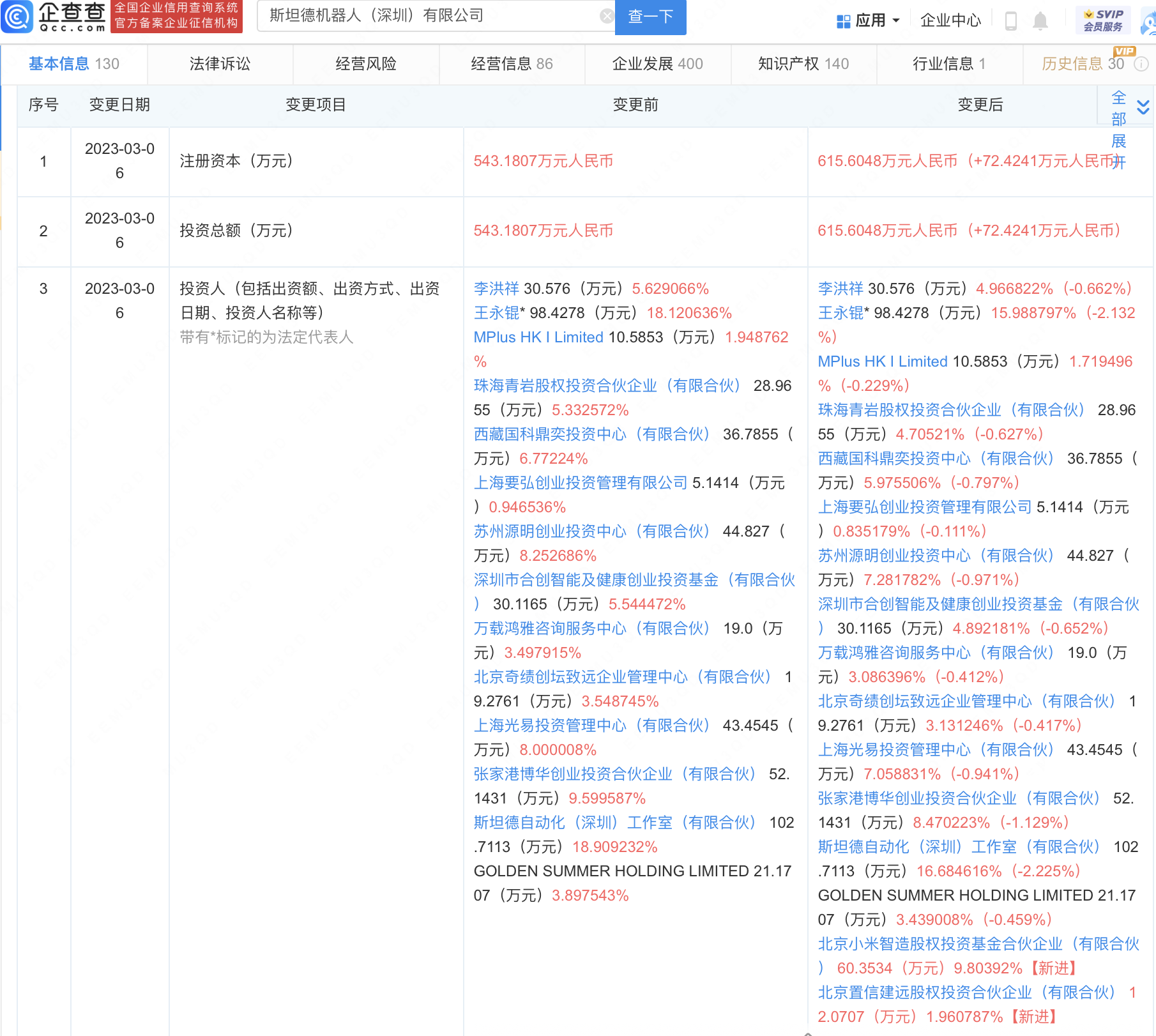Click 543.1807万元人民币 in row 1
This screenshot has width=1156, height=1036.
point(543,161)
